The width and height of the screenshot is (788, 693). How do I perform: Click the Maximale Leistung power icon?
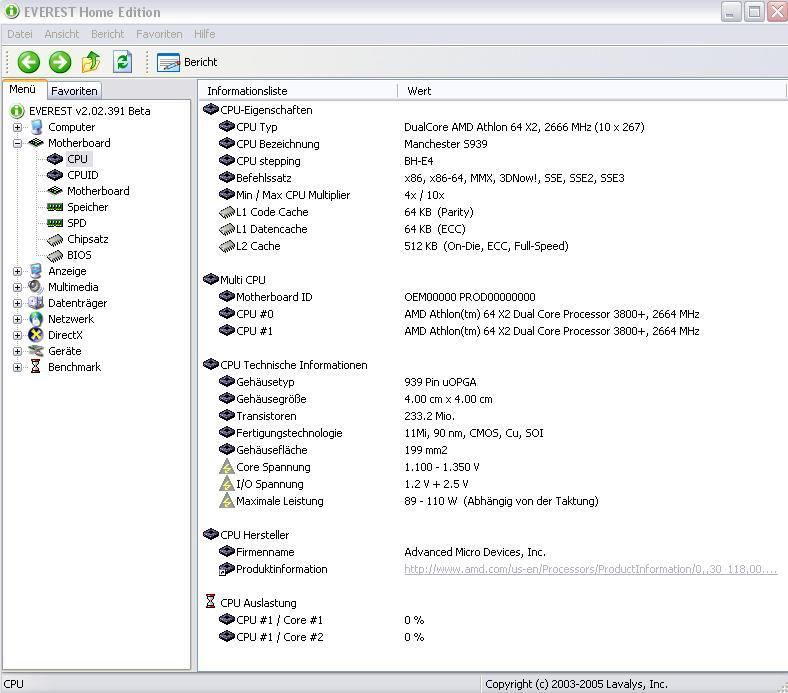227,501
